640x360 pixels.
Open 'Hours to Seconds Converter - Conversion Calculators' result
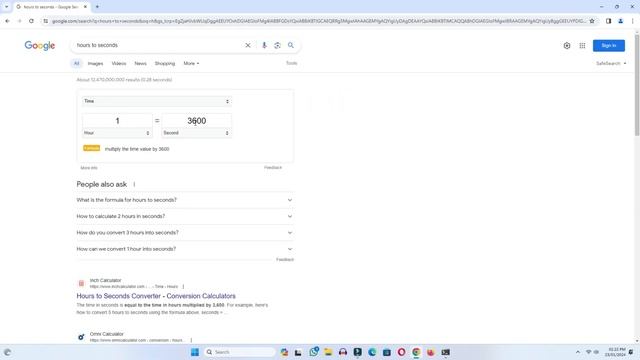click(156, 296)
